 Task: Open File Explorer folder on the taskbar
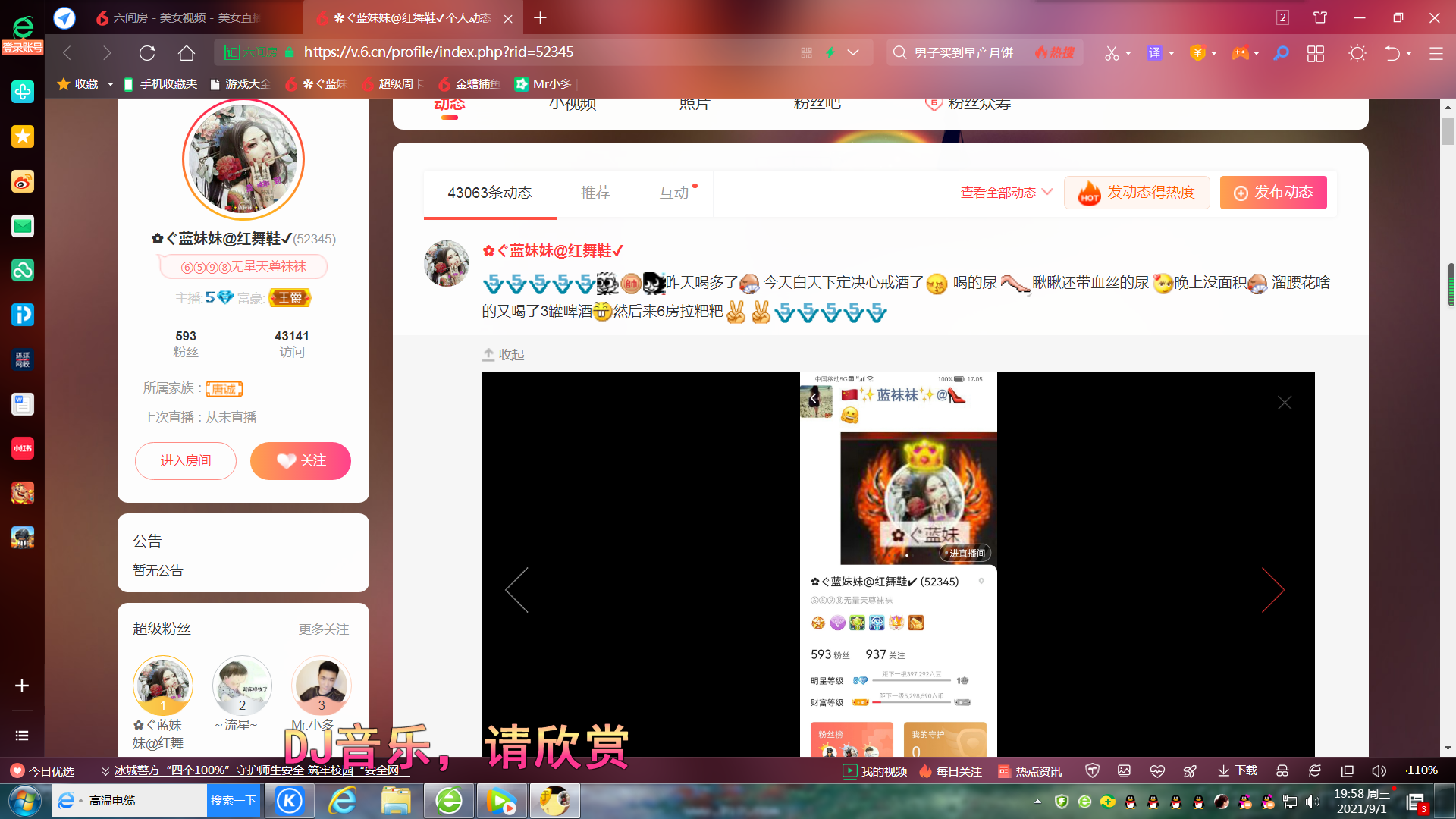(396, 801)
